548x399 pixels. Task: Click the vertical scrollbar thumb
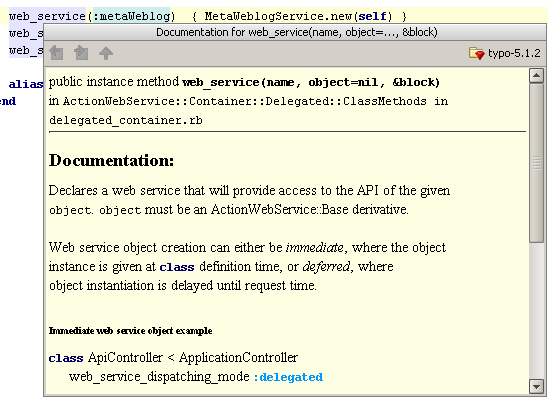pyautogui.click(x=536, y=162)
